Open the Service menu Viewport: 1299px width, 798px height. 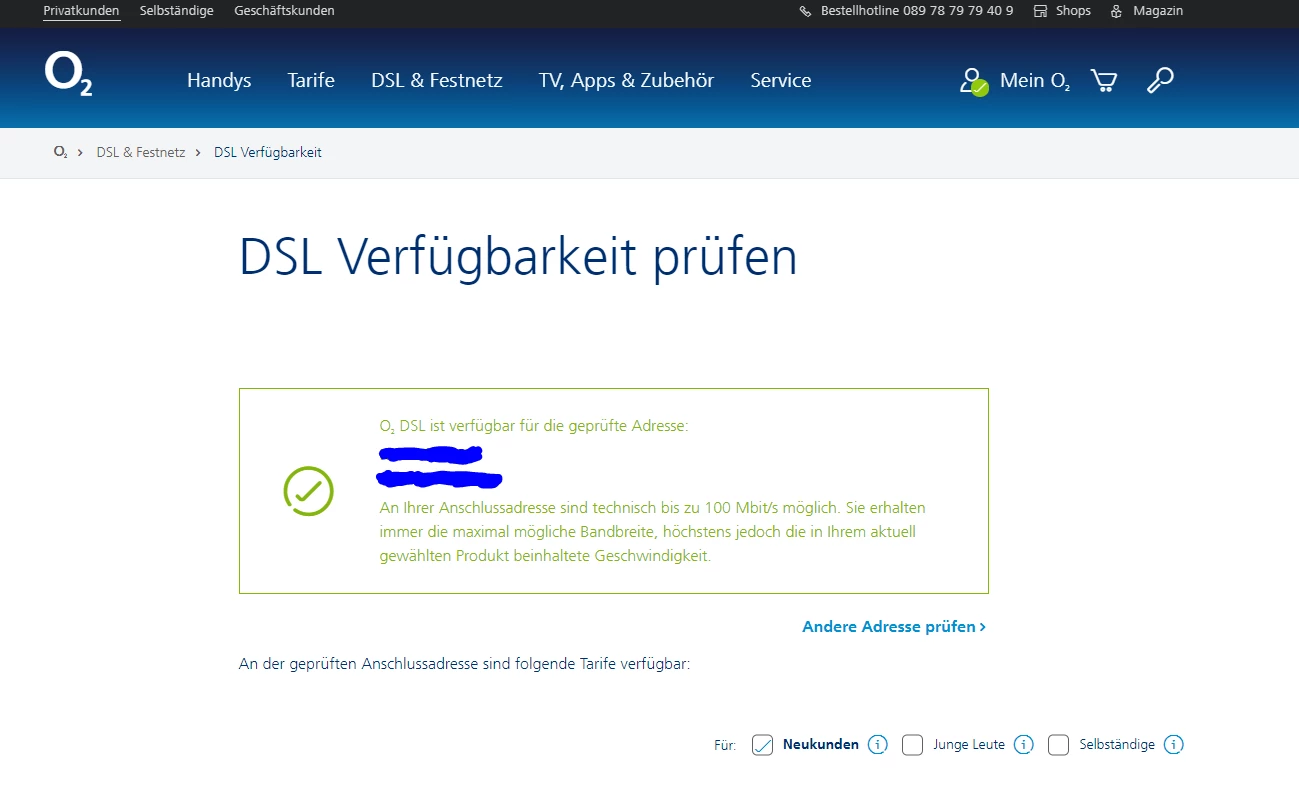(x=781, y=81)
